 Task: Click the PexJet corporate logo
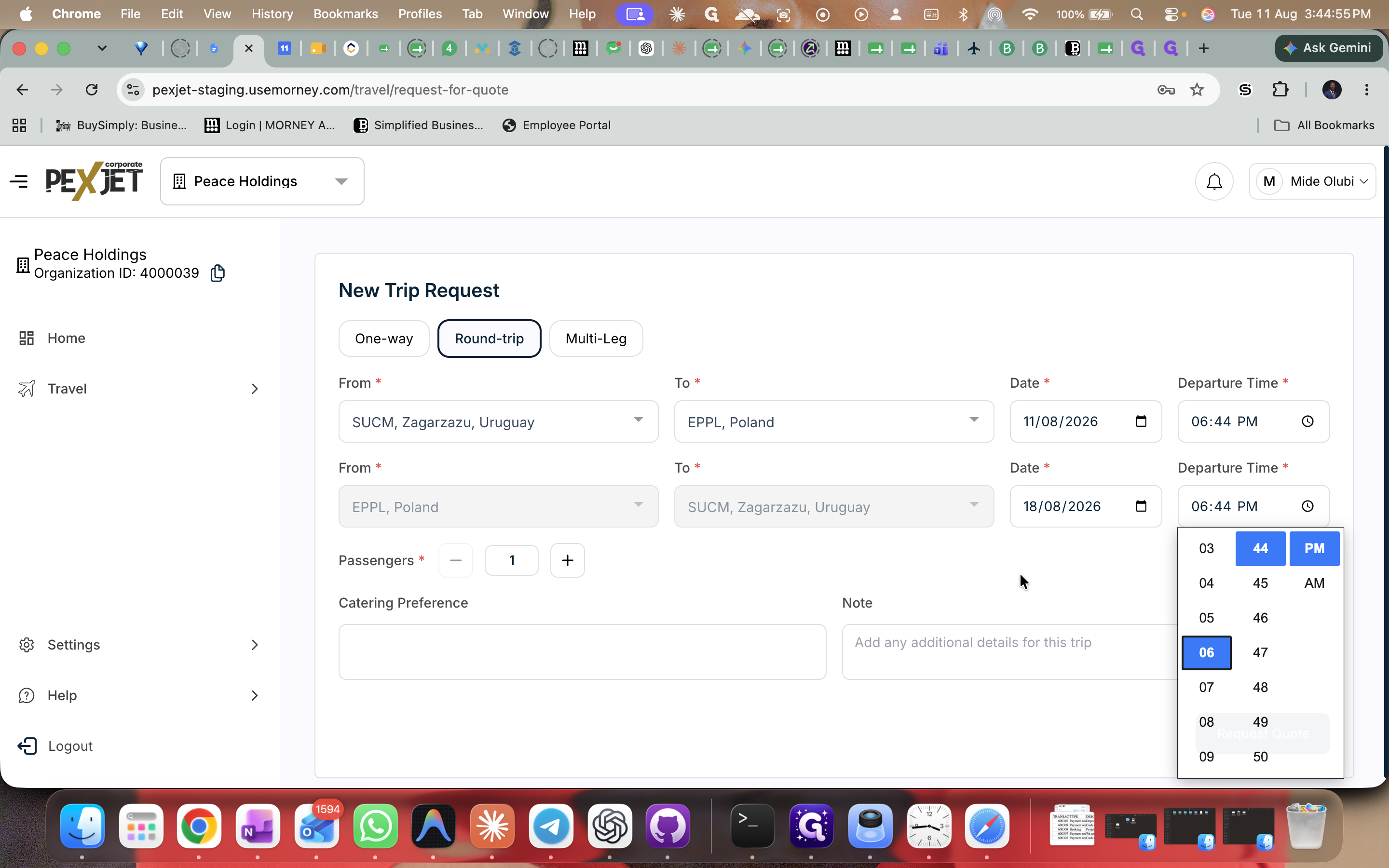click(95, 181)
